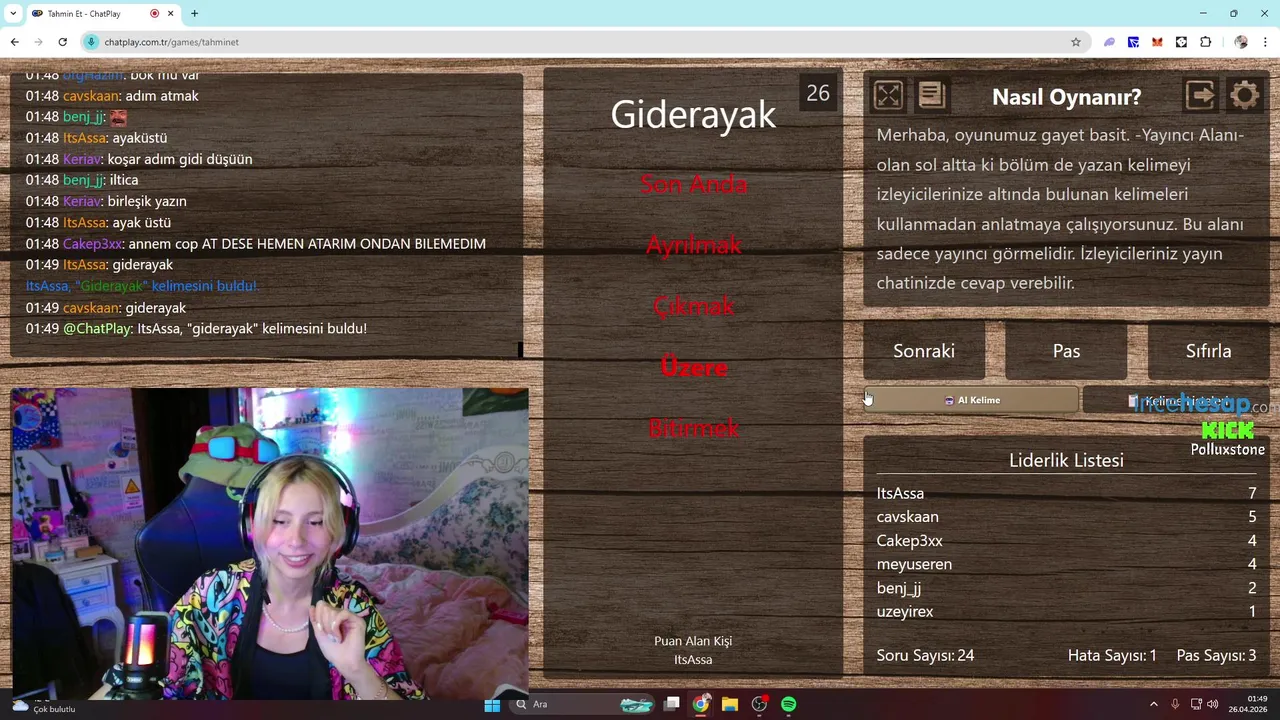Viewport: 1280px width, 720px height.
Task: Click the browser back arrow
Action: coord(14,42)
